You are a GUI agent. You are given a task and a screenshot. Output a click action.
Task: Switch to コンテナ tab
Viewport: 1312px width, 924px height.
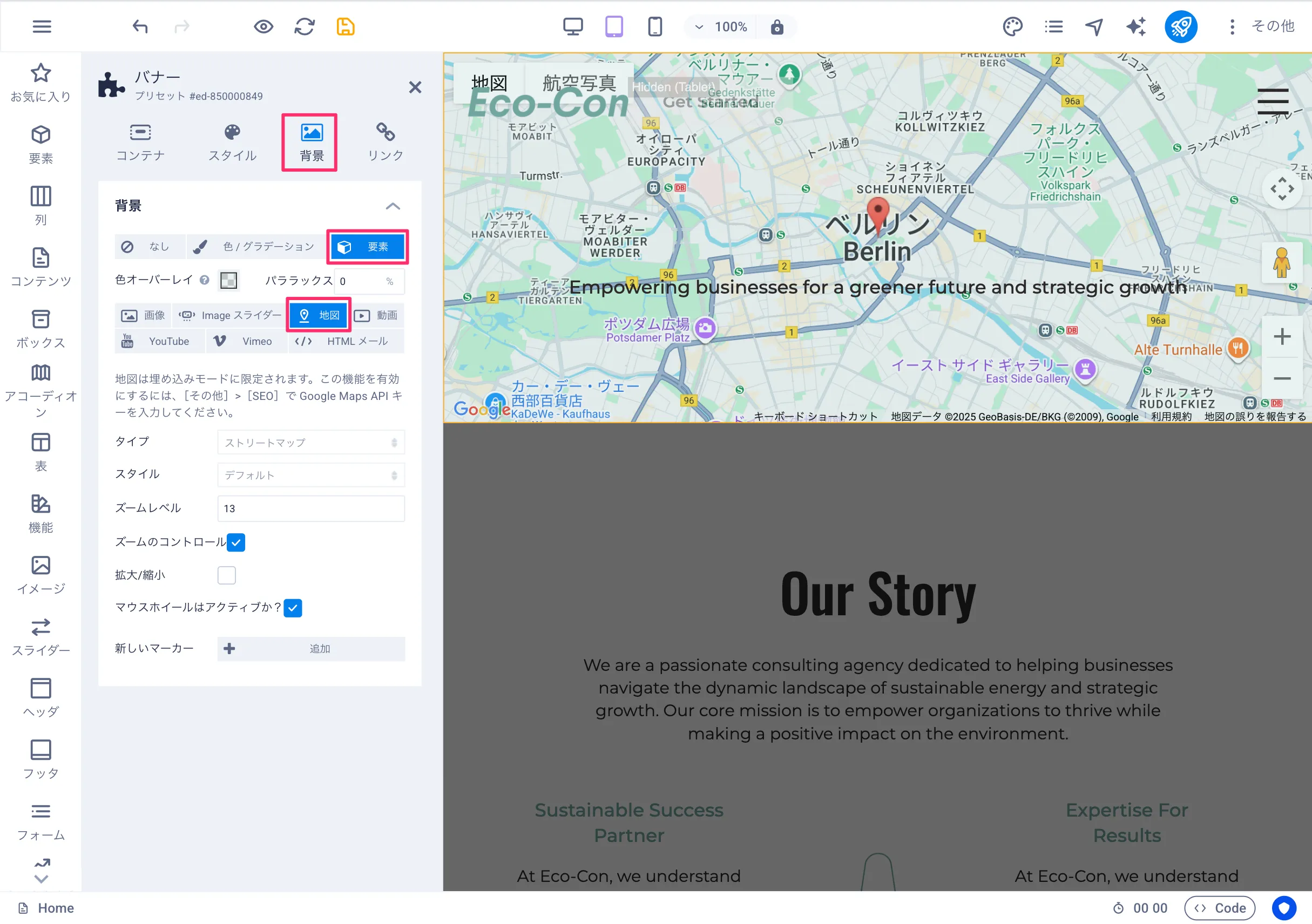[x=140, y=142]
